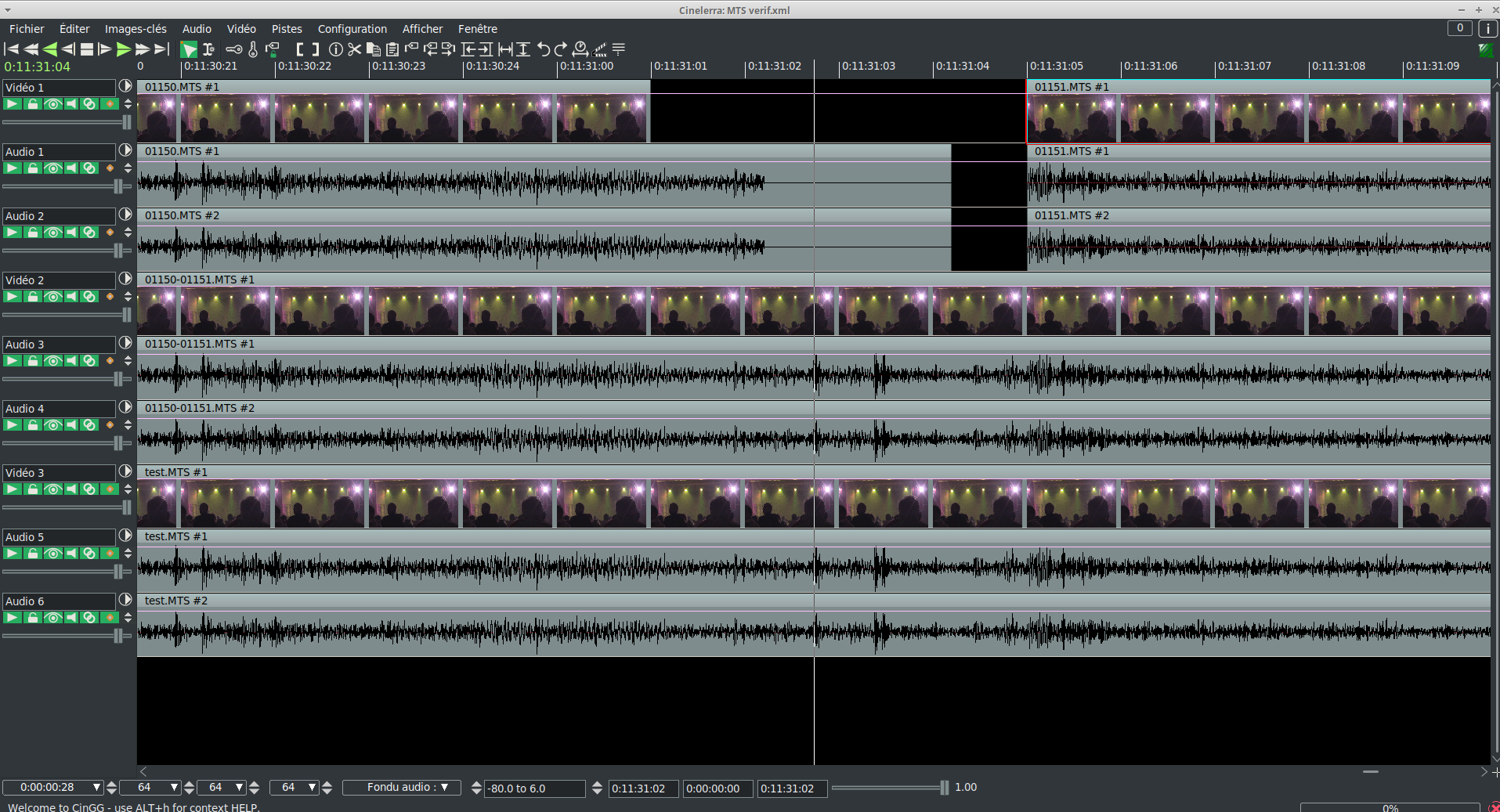Click the Cut scissors icon in toolbar
This screenshot has width=1500, height=812.
pyautogui.click(x=355, y=49)
